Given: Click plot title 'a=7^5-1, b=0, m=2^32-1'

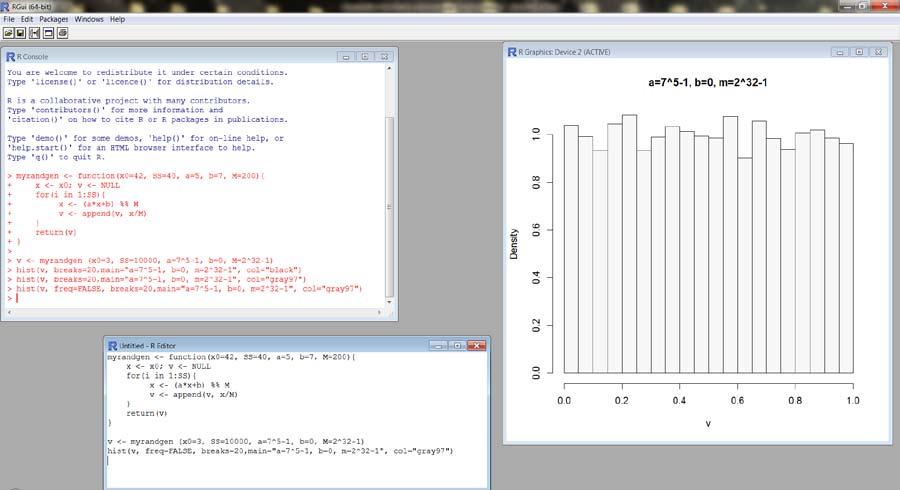Looking at the screenshot, I should tap(707, 83).
